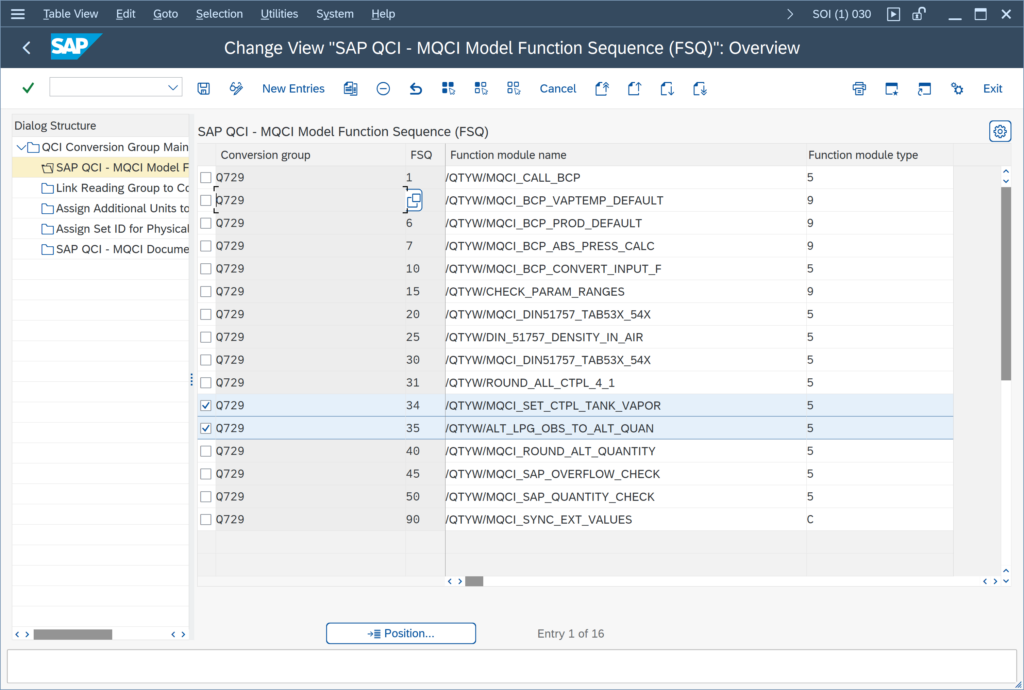The width and height of the screenshot is (1024, 690).
Task: Click the green checkmark Enter icon
Action: click(28, 88)
